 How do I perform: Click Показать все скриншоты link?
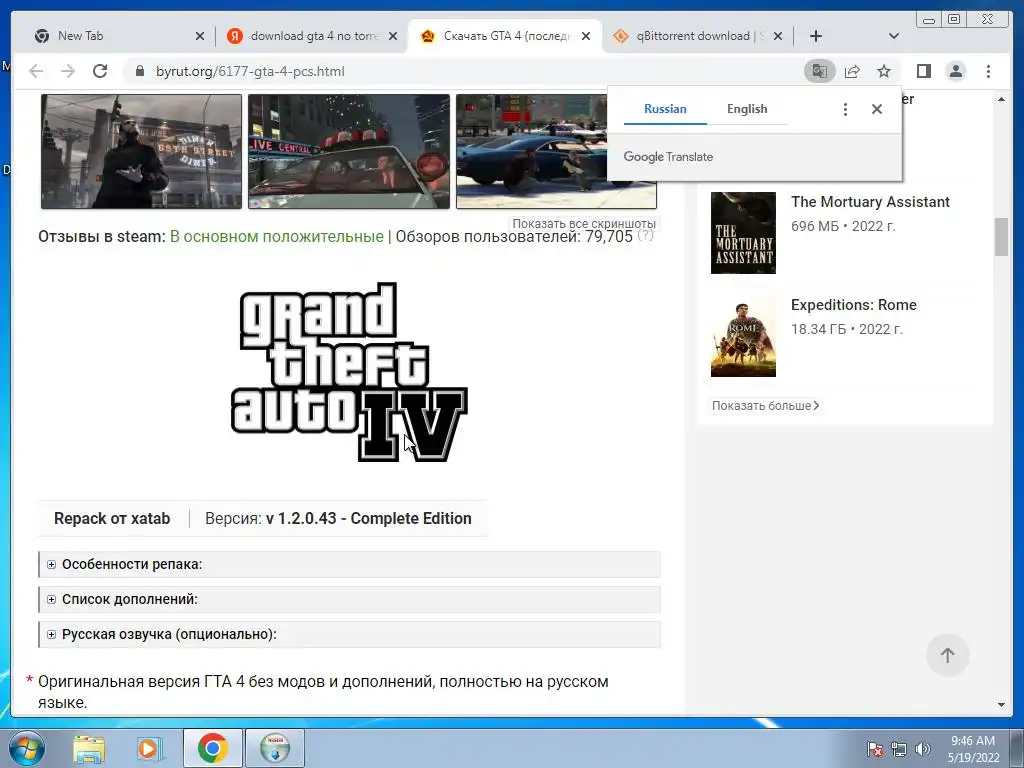[x=584, y=223]
